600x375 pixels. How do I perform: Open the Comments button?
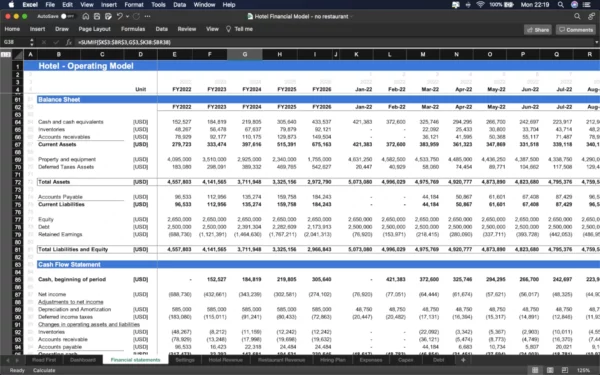(576, 29)
